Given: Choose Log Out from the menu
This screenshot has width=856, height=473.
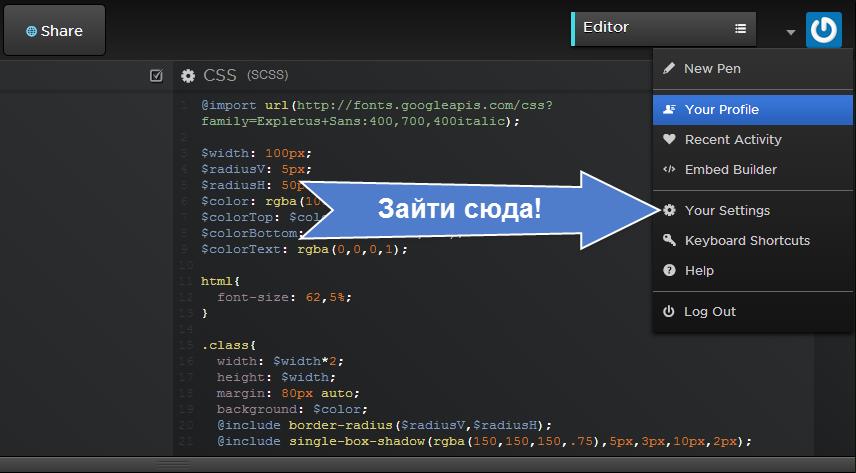Looking at the screenshot, I should coord(709,312).
